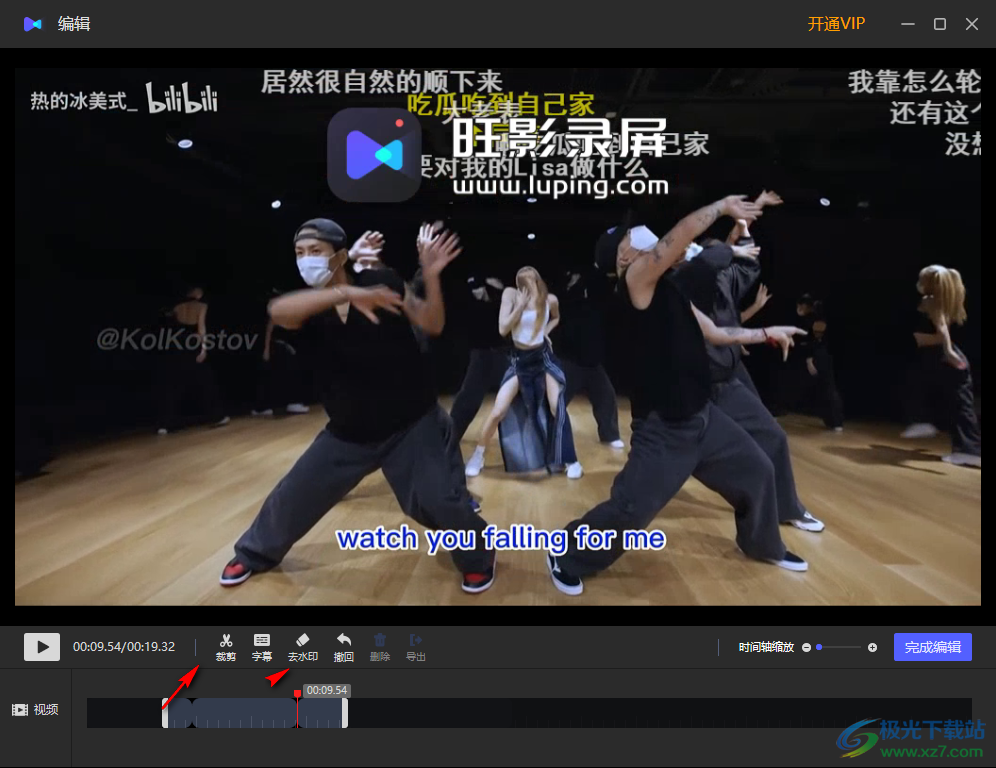Click the 时间轴缩放 label
996x768 pixels.
[x=766, y=647]
